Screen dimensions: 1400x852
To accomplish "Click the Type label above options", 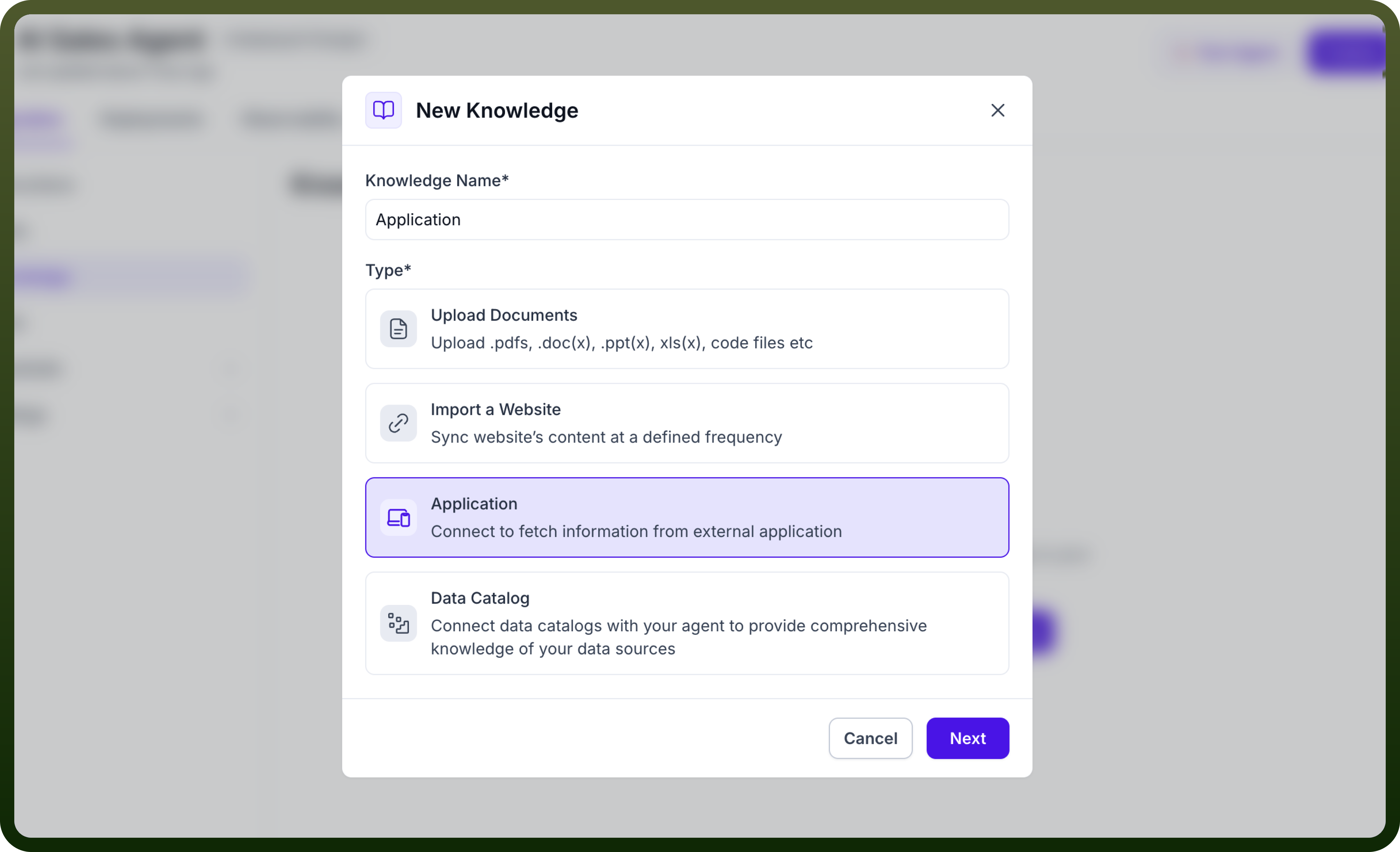I will click(x=388, y=270).
